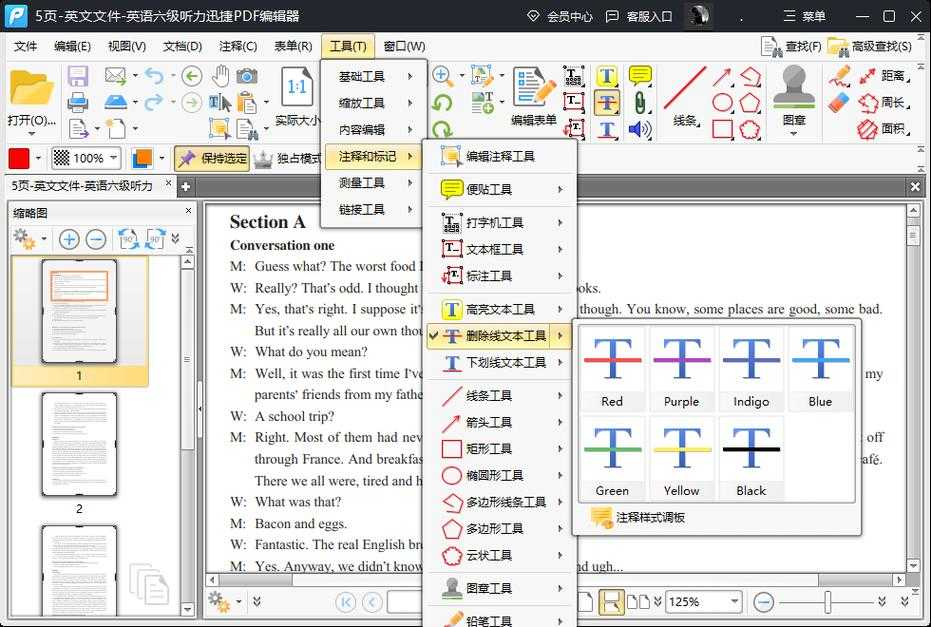Viewport: 931px width, 627px height.
Task: Zoom in thumbnails with plus icon
Action: point(69,239)
